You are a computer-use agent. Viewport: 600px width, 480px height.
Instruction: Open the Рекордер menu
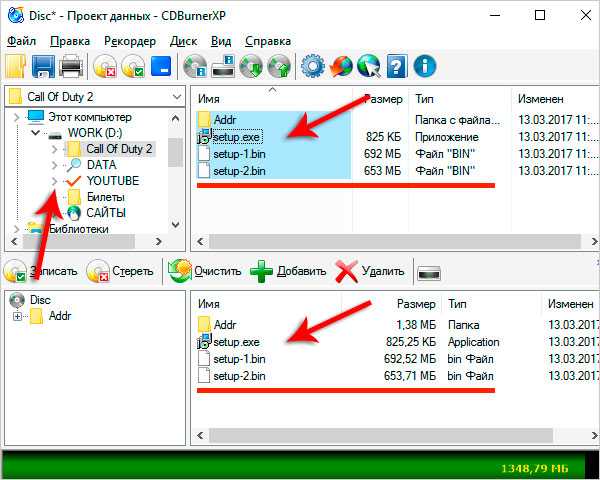(130, 41)
